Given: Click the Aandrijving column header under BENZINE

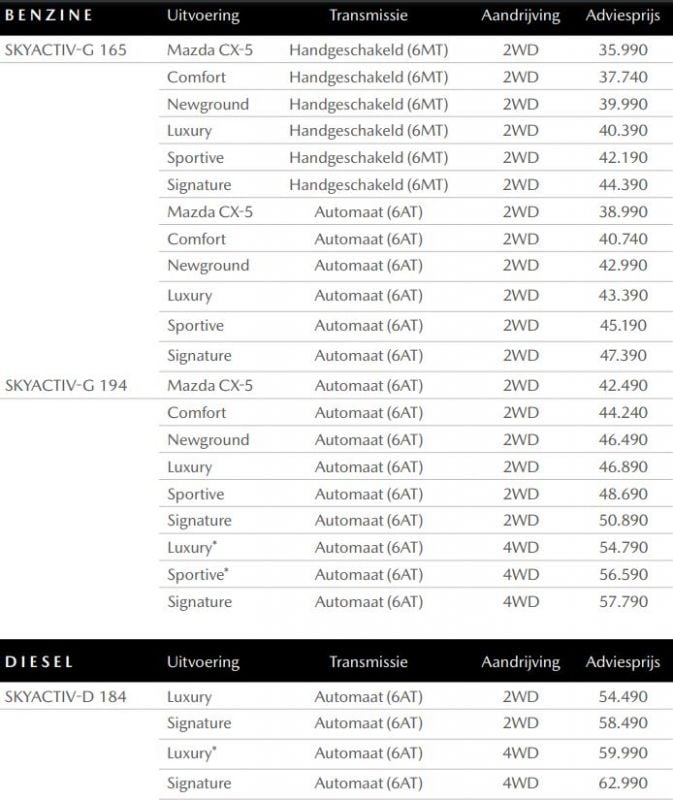Looking at the screenshot, I should 520,16.
